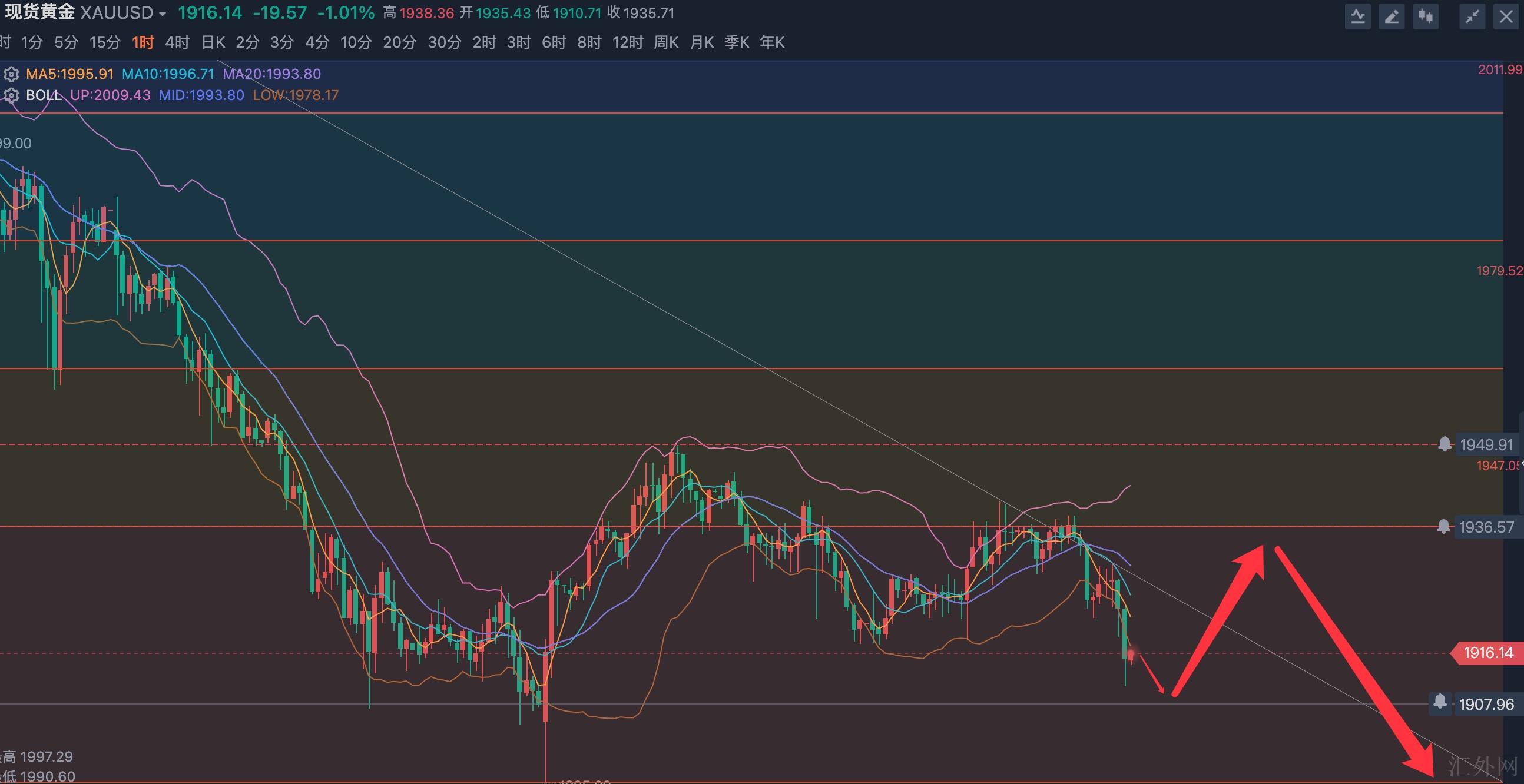Switch to the 4时 timeframe tab
This screenshot has width=1524, height=784.
point(177,42)
